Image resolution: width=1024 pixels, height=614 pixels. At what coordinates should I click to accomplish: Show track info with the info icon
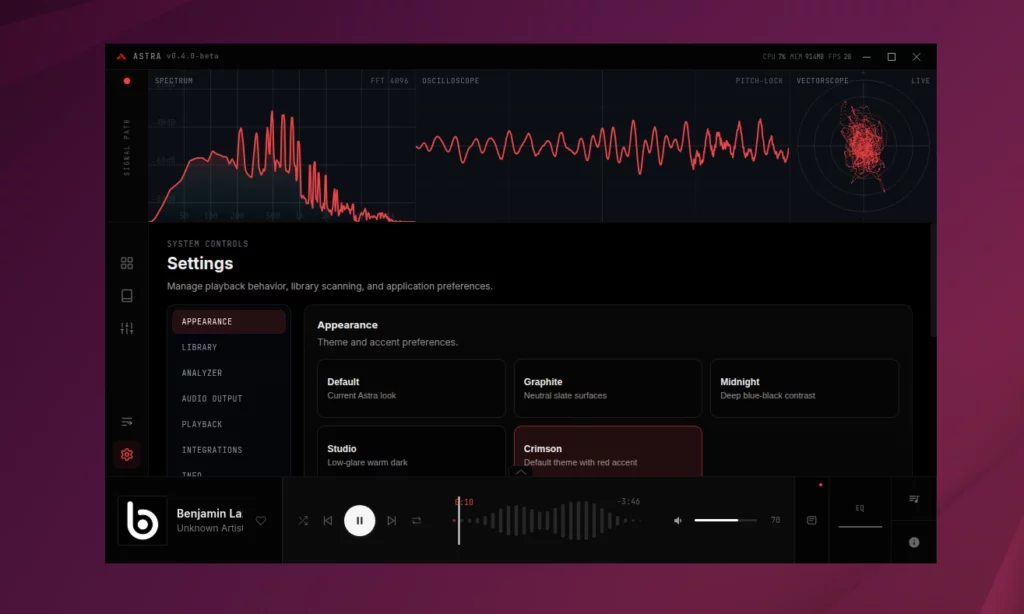(913, 542)
